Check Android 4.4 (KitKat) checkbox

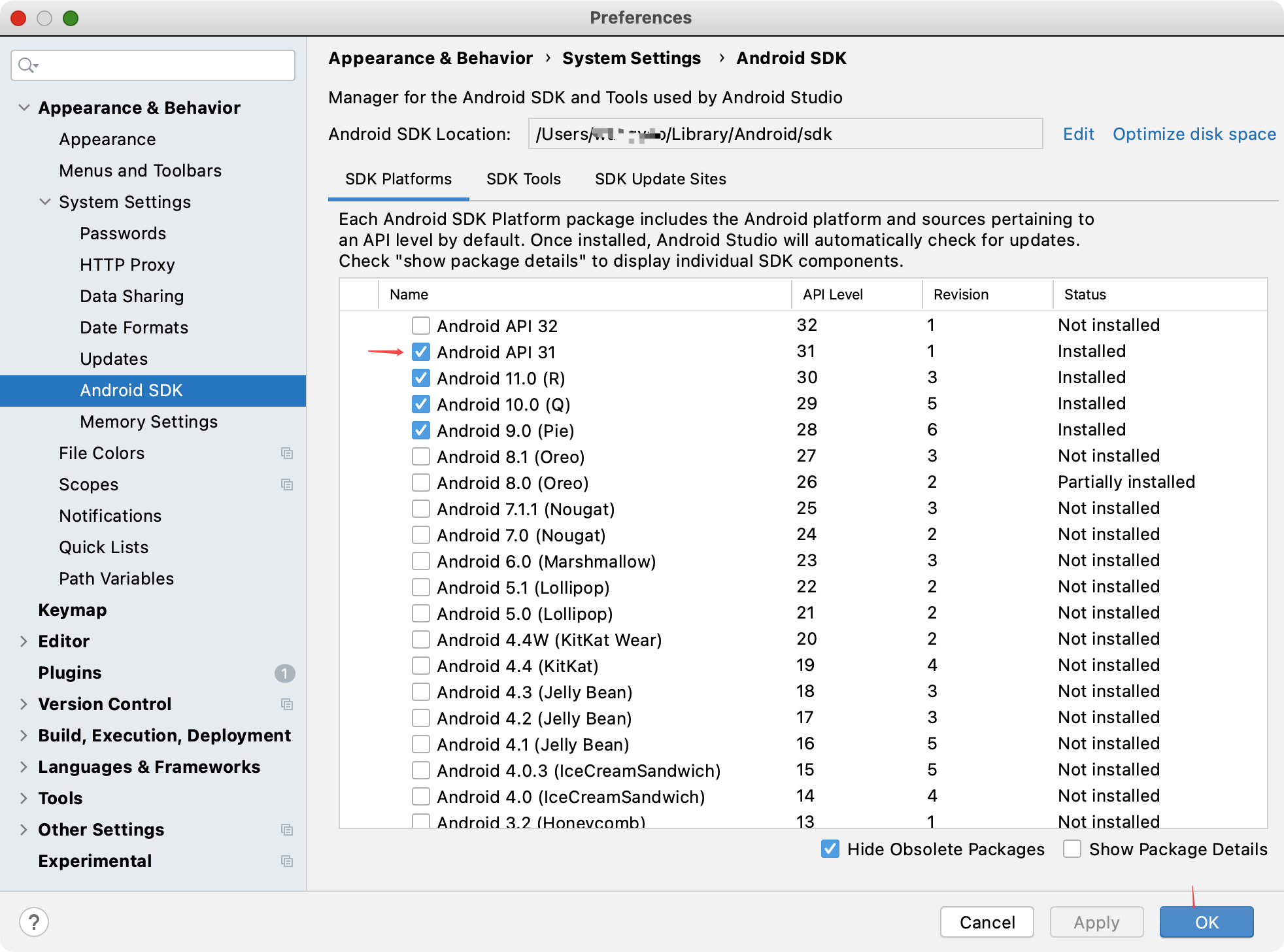[421, 666]
